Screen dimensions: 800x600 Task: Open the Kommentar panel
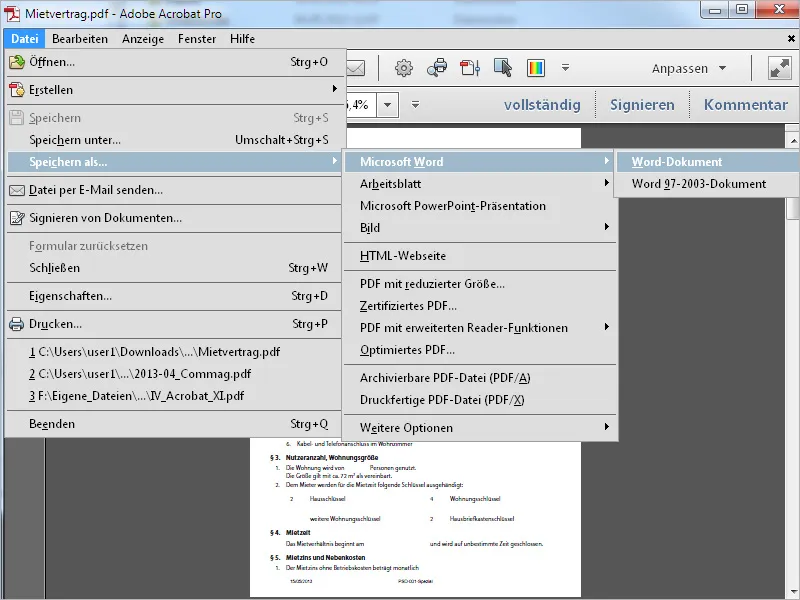(x=745, y=105)
